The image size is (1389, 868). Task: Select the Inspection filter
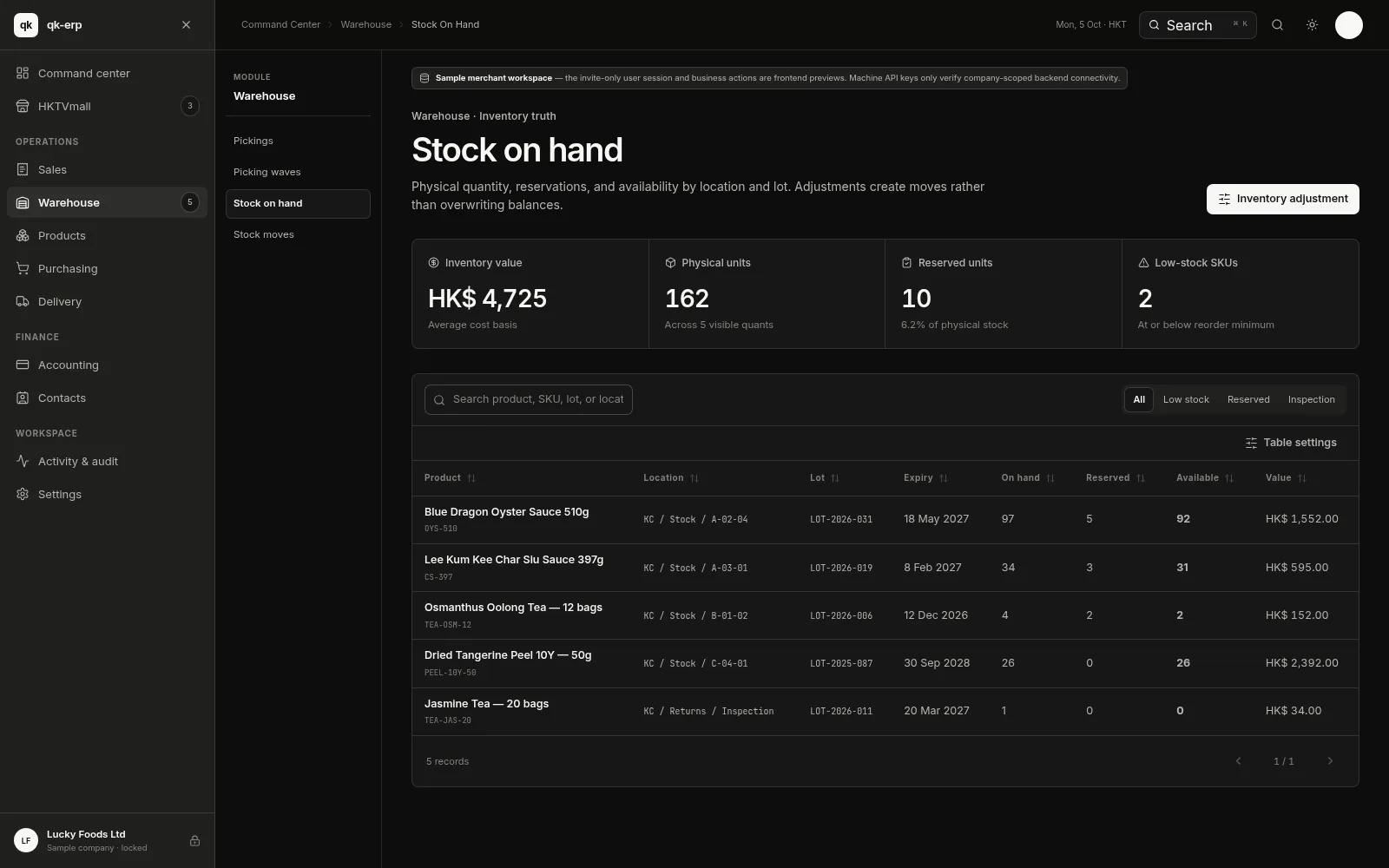(1311, 399)
